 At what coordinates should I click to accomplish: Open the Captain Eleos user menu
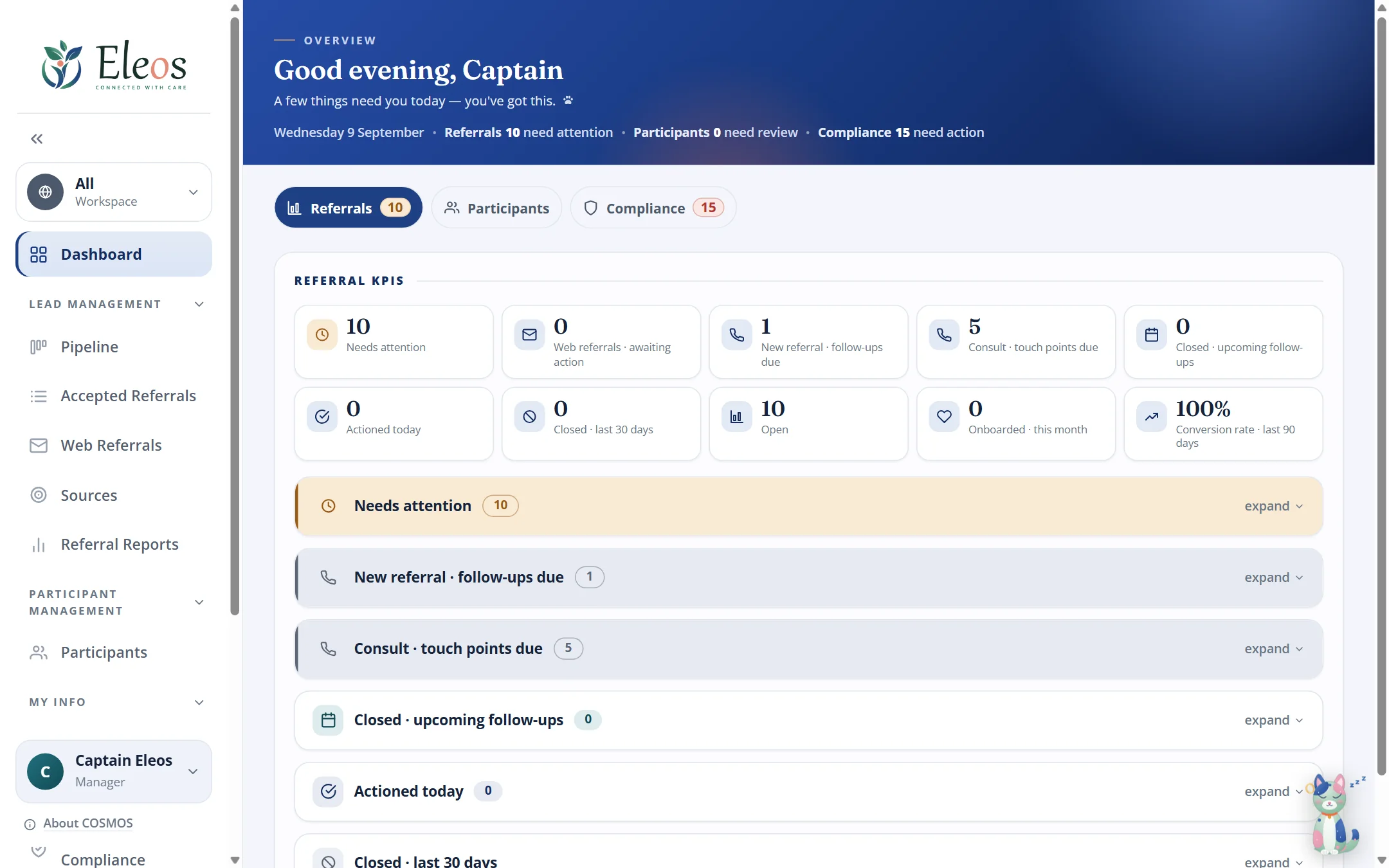[x=114, y=771]
